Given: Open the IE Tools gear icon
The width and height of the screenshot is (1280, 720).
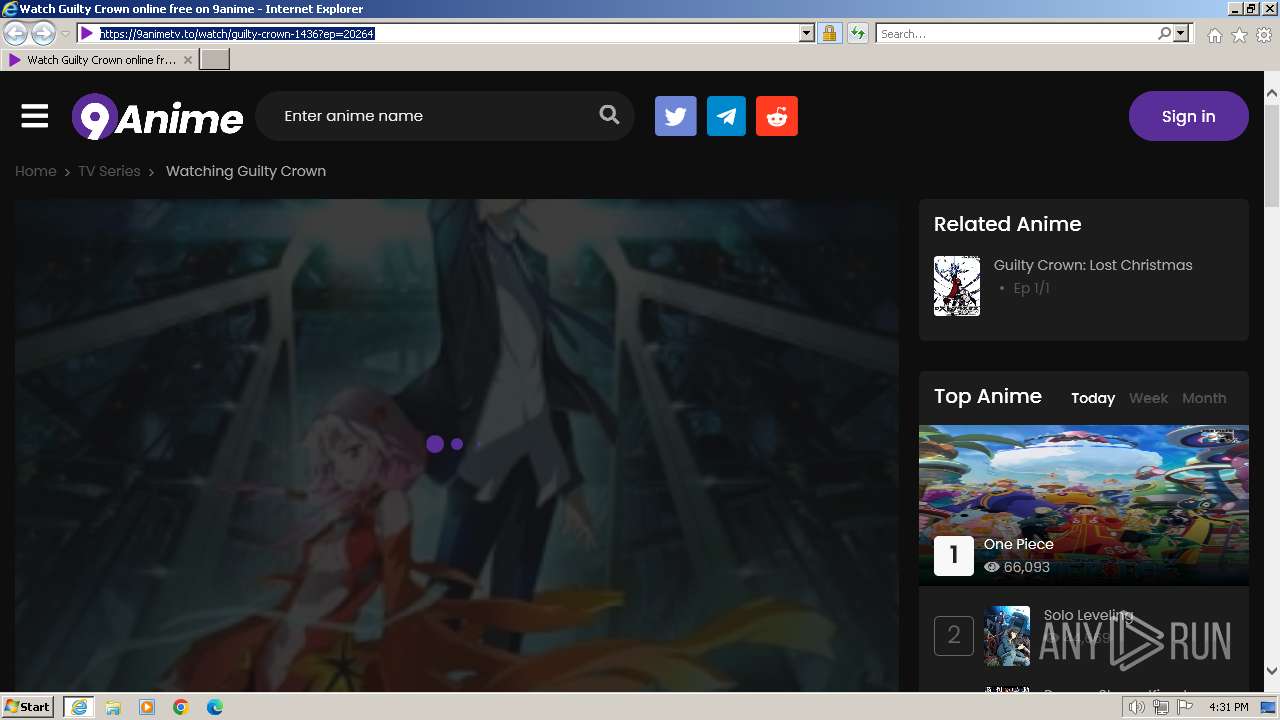Looking at the screenshot, I should (1264, 35).
